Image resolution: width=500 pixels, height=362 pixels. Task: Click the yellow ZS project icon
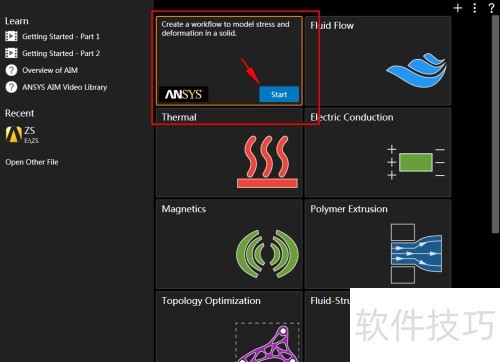[14, 134]
